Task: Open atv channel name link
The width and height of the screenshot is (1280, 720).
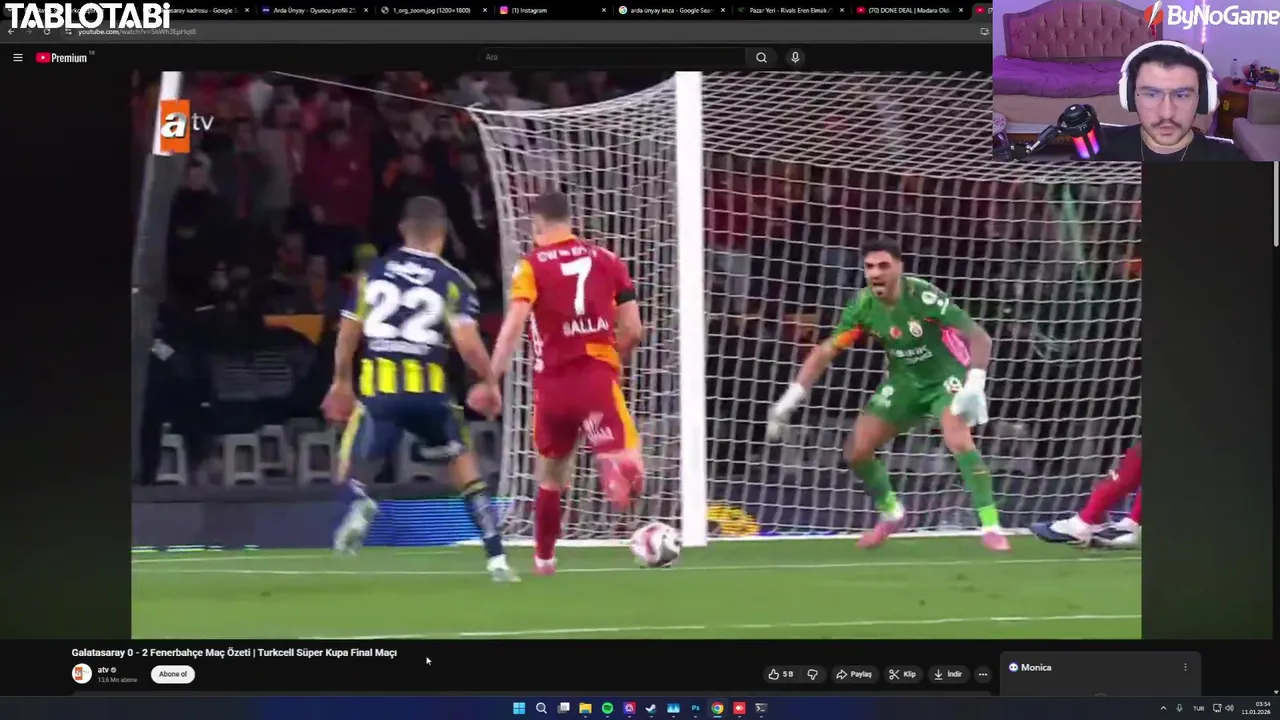Action: (x=103, y=670)
